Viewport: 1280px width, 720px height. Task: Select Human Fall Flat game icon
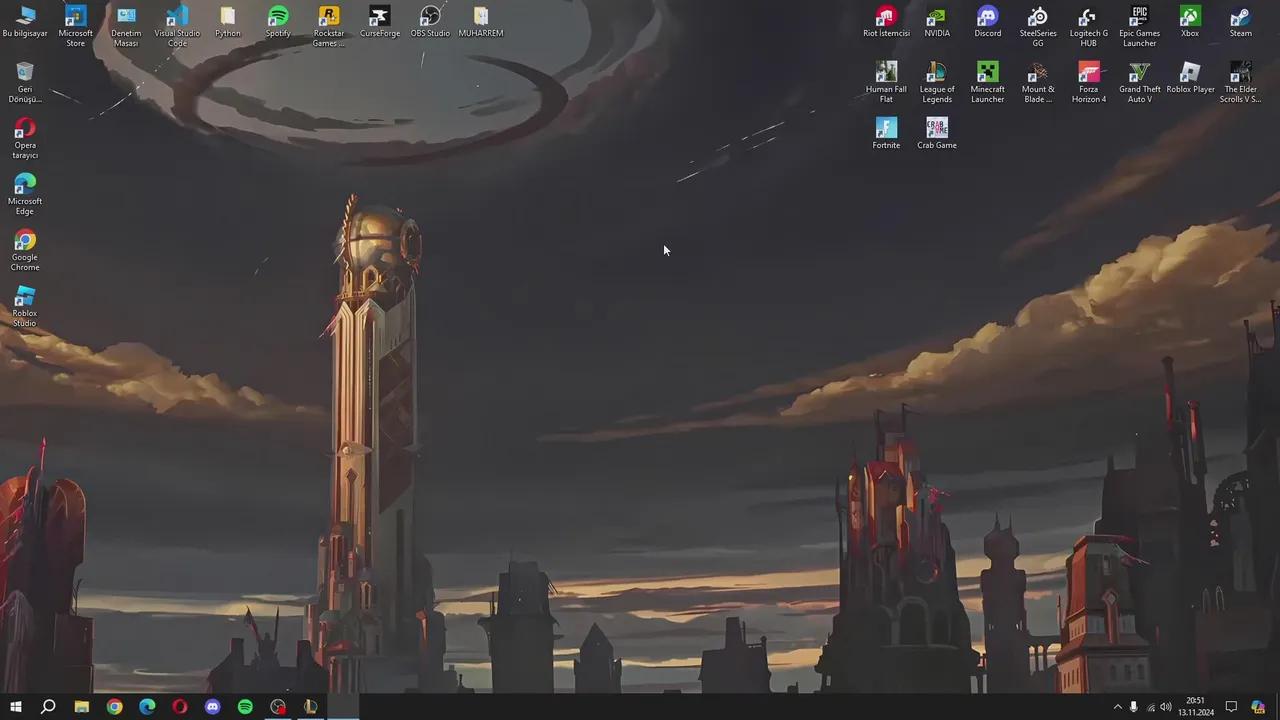tap(886, 83)
